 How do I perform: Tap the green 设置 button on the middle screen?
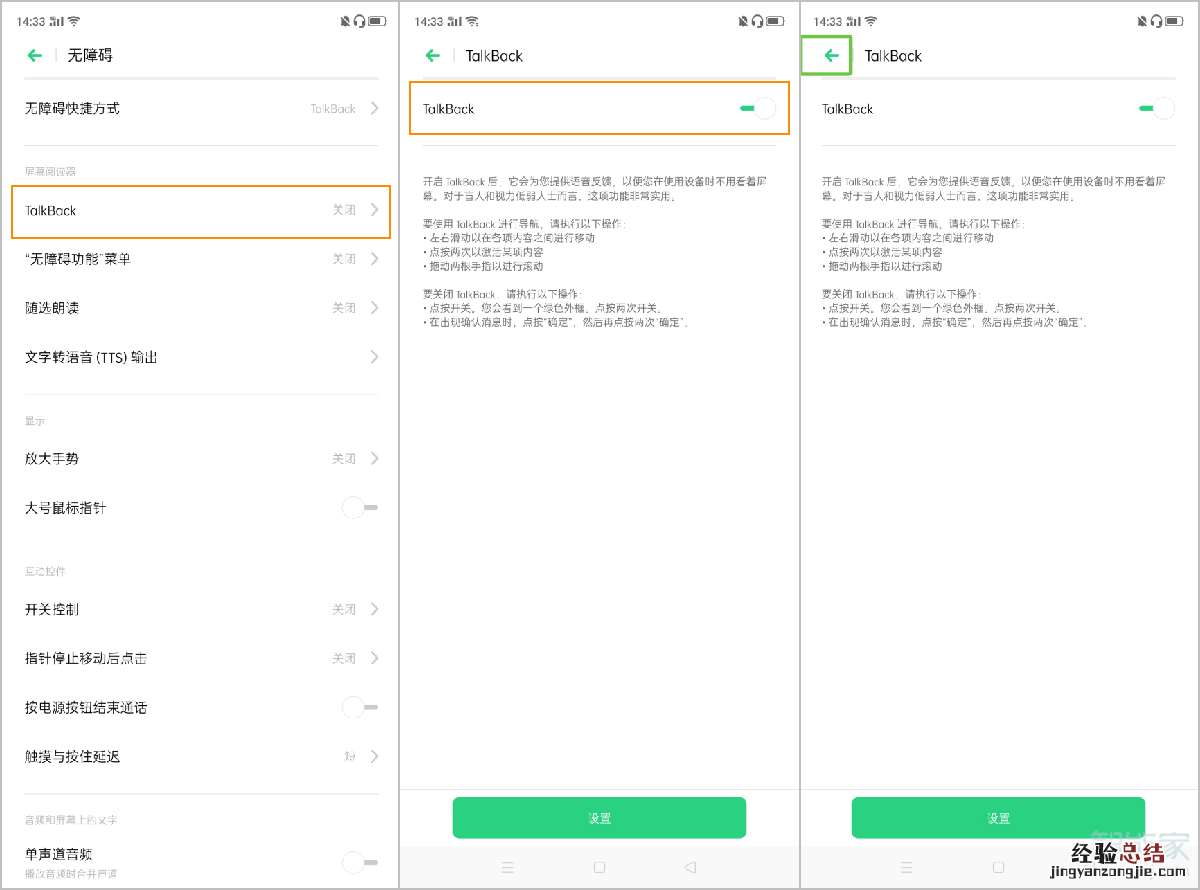click(x=599, y=818)
